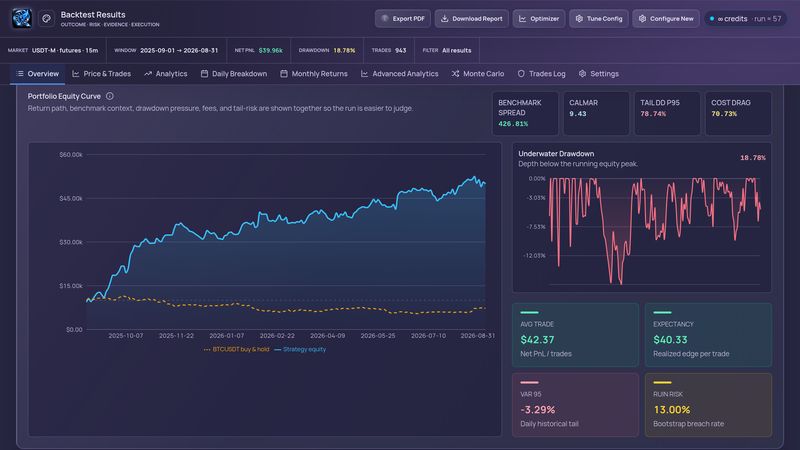Click the Settings gear icon in tab bar

[x=582, y=74]
